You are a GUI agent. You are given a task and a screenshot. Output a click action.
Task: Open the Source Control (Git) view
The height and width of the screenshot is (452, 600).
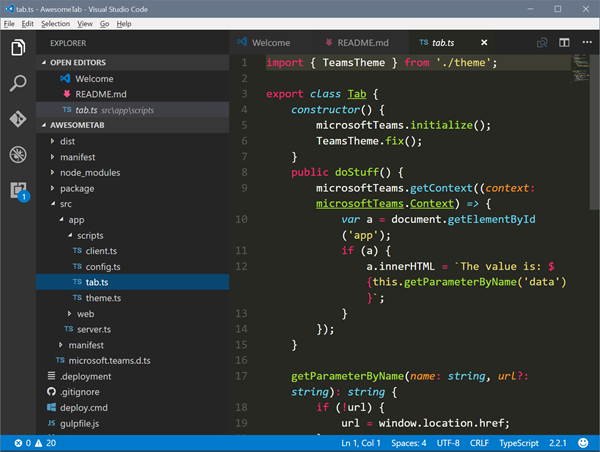[18, 119]
